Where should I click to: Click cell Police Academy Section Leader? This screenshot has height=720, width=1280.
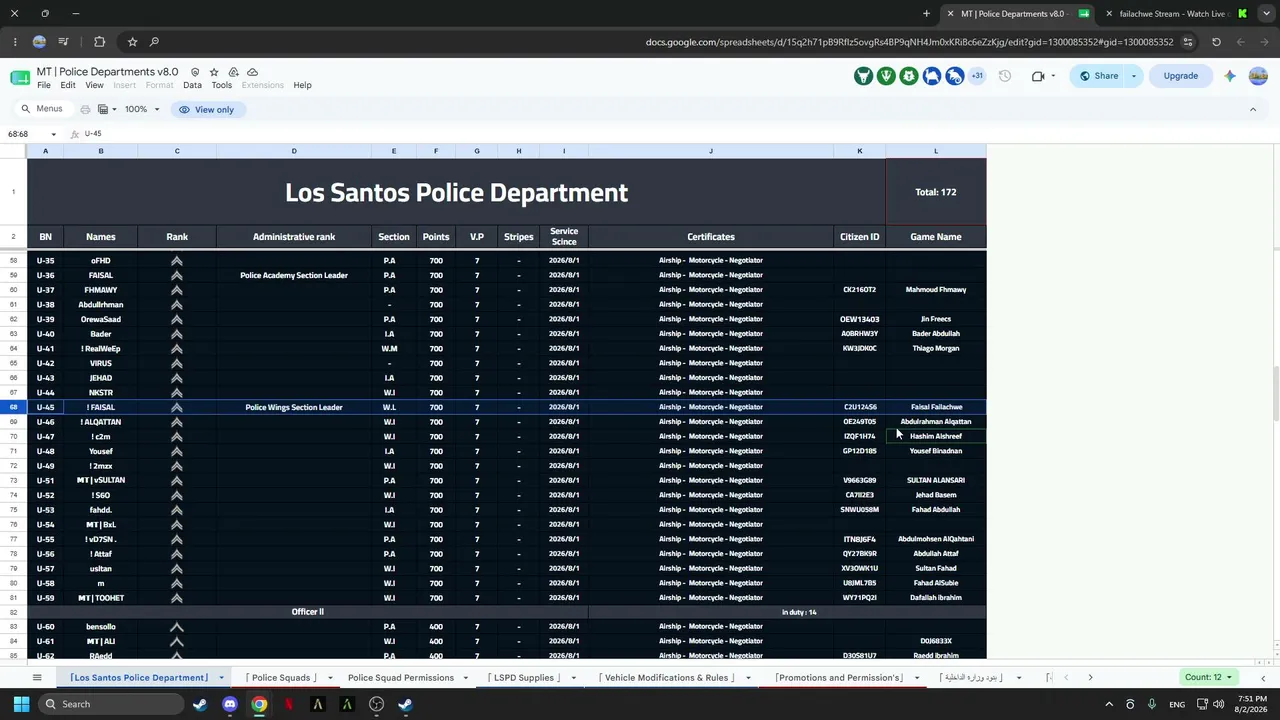coord(294,275)
